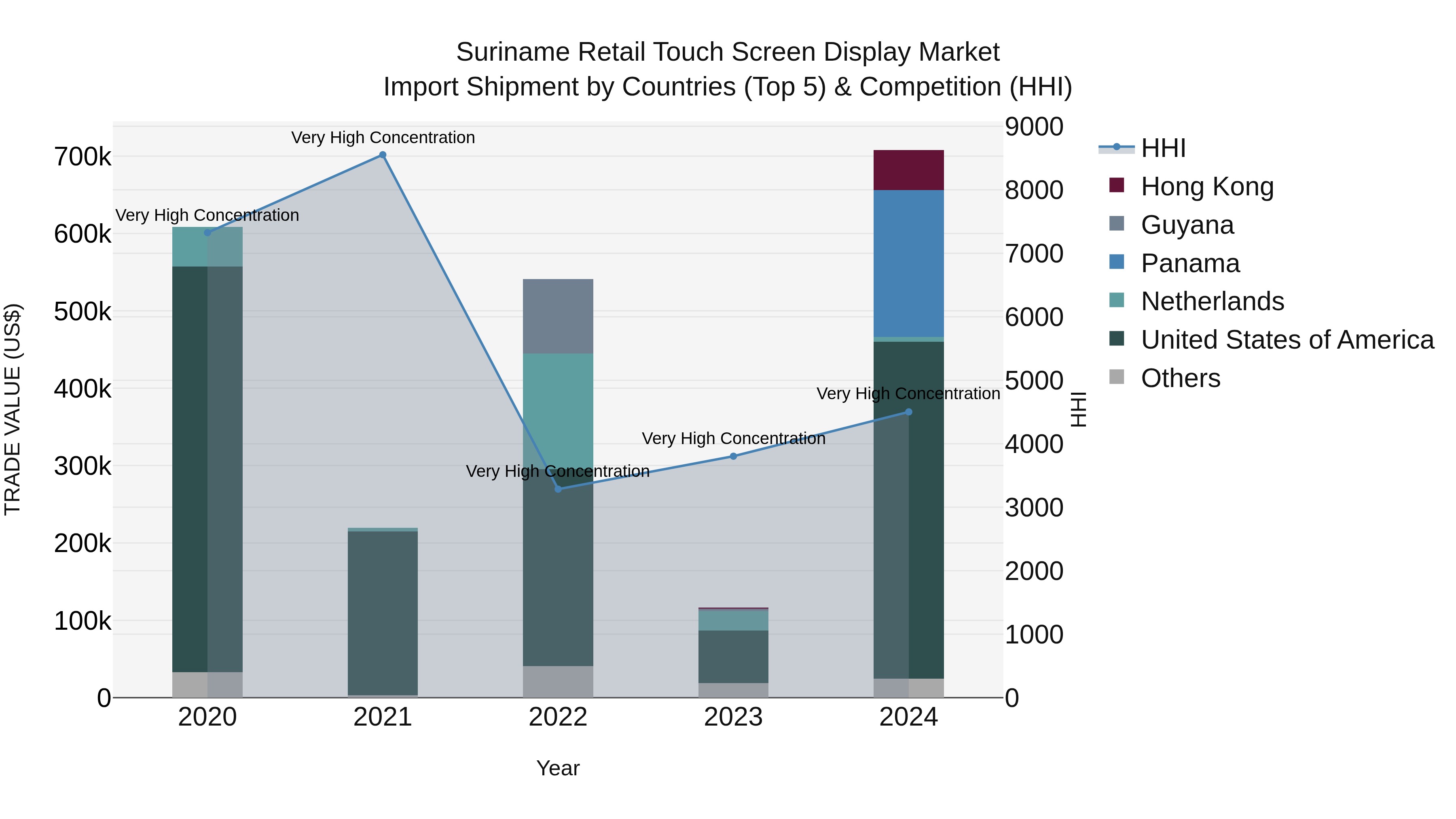1456x819 pixels.
Task: Click the 2023 x-axis label
Action: pos(733,717)
